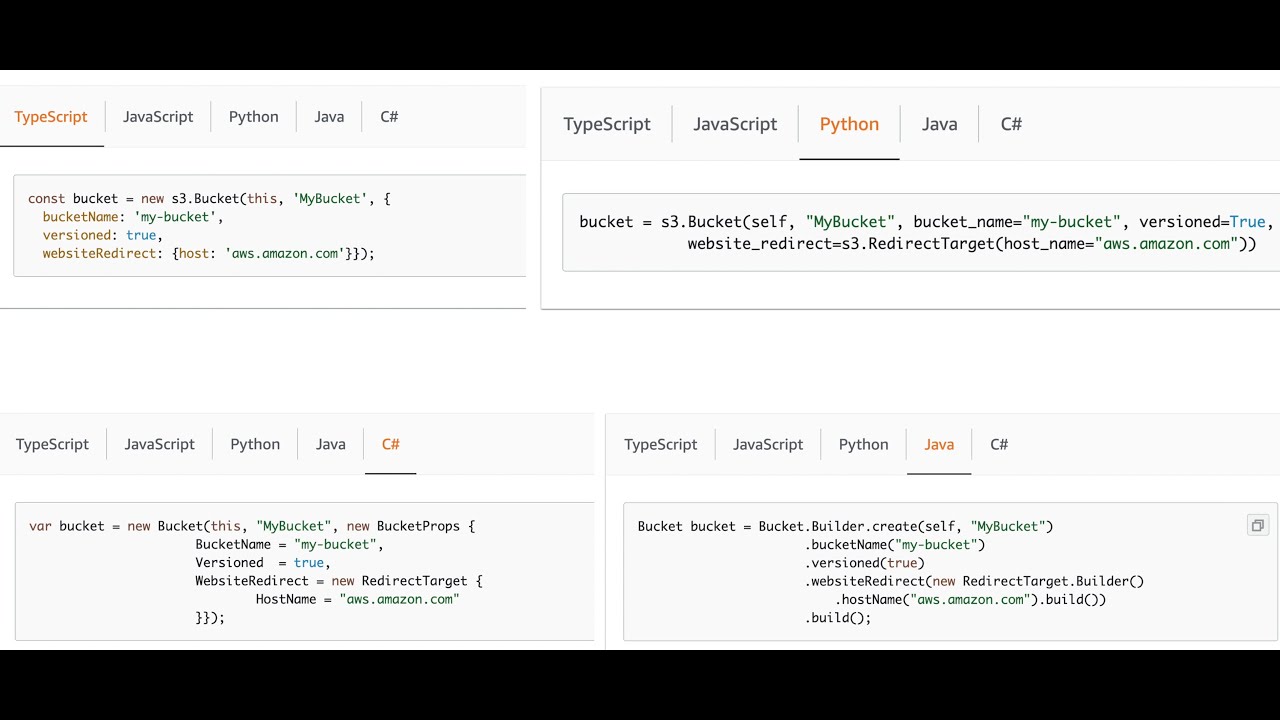The height and width of the screenshot is (720, 1280).
Task: Click the C# 'var bucket = new Bucket' line
Action: tap(252, 526)
